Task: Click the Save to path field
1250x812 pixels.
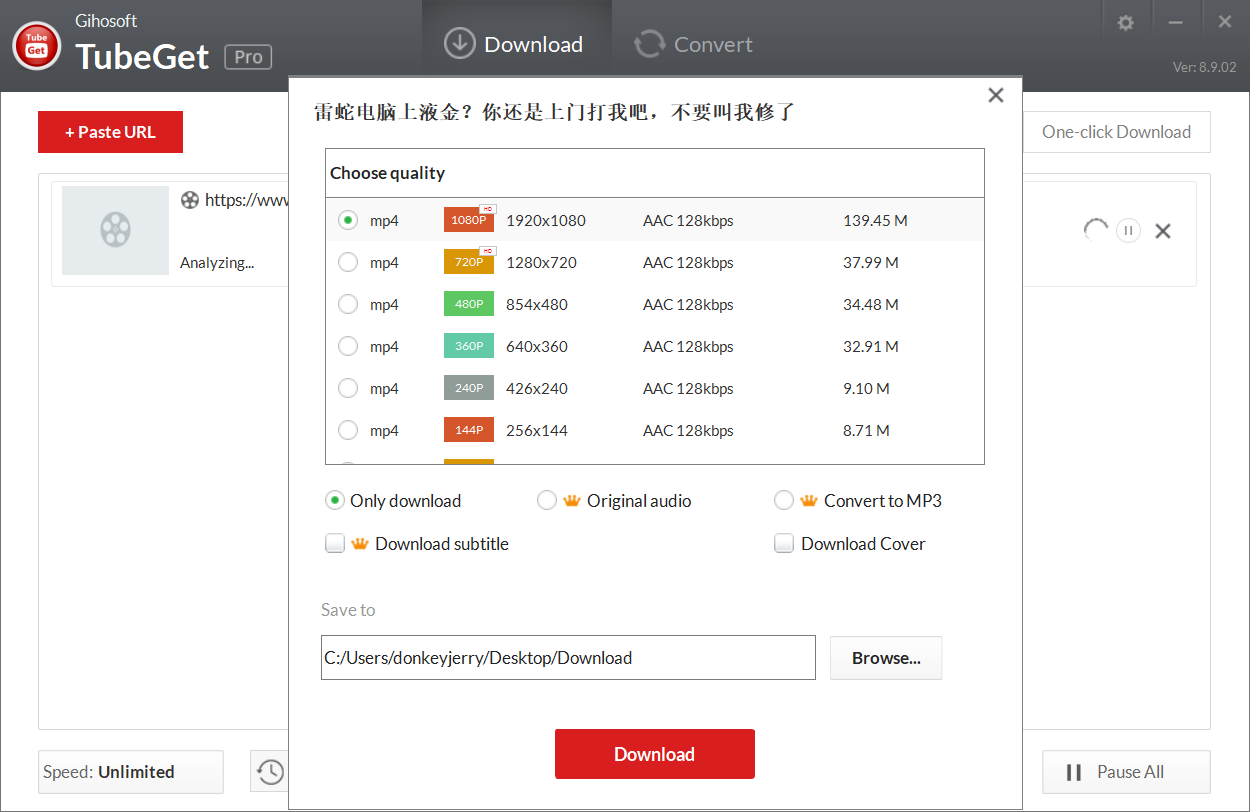Action: [567, 658]
